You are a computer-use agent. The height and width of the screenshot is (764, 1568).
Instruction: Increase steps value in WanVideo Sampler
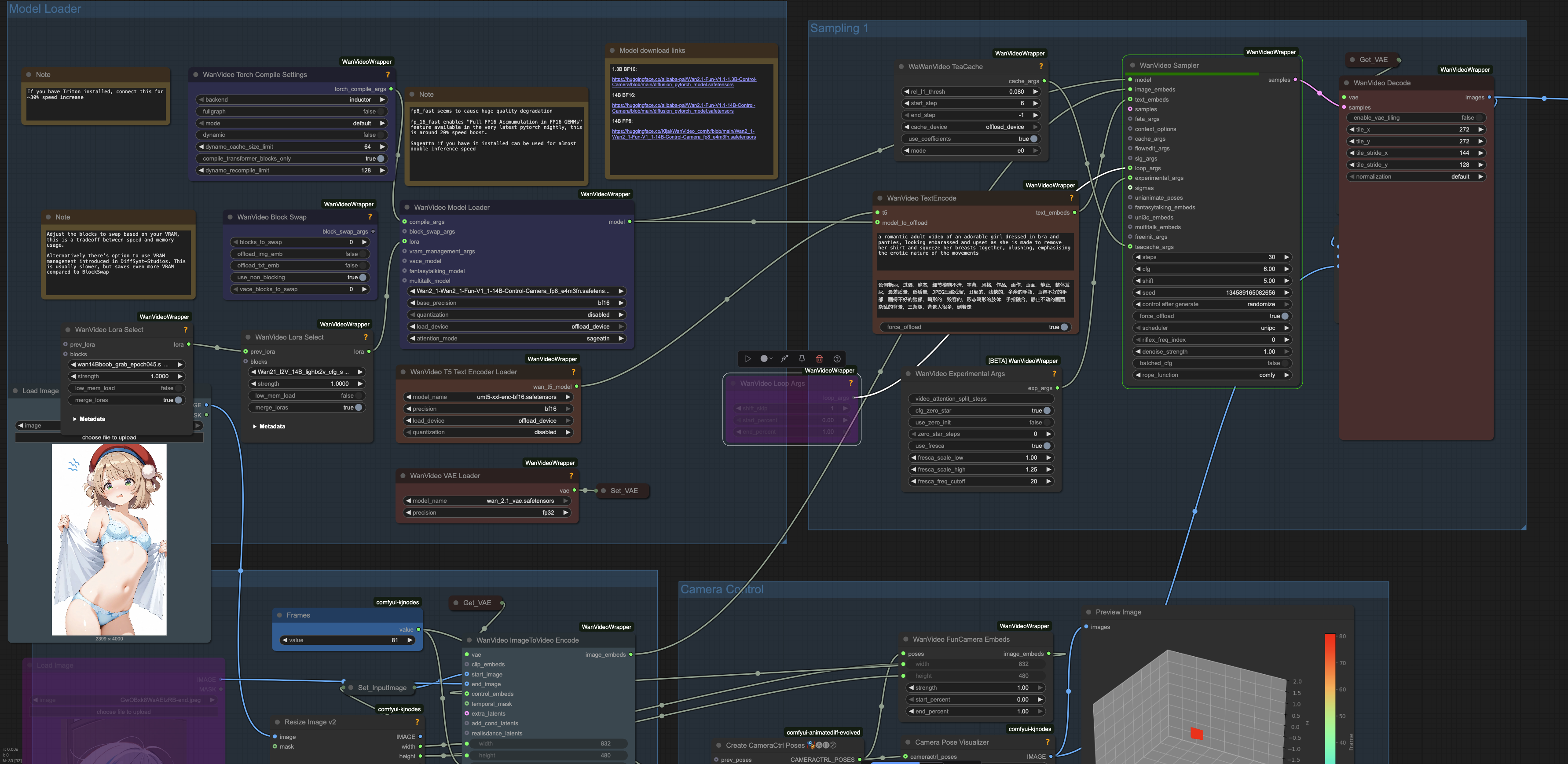(1286, 257)
